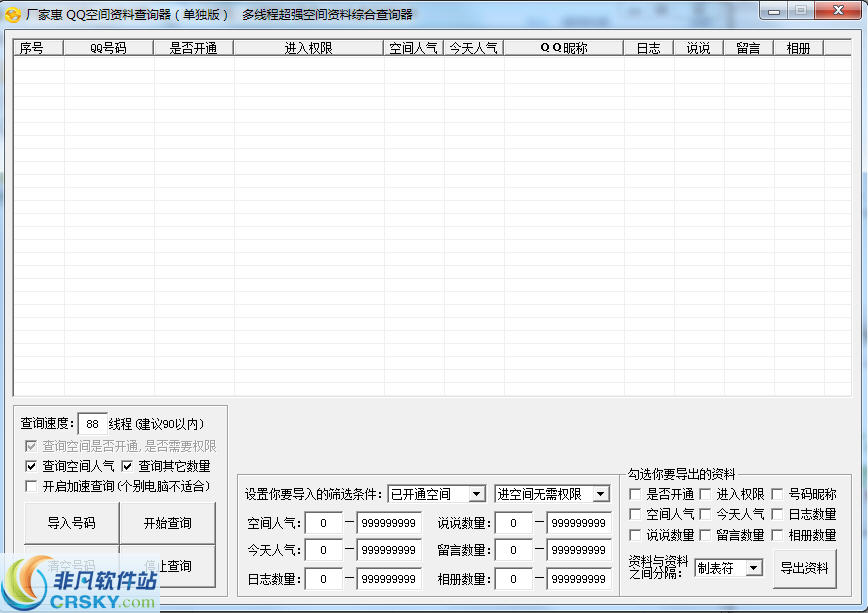Click the 日志 column header
Image resolution: width=868 pixels, height=613 pixels.
(649, 48)
